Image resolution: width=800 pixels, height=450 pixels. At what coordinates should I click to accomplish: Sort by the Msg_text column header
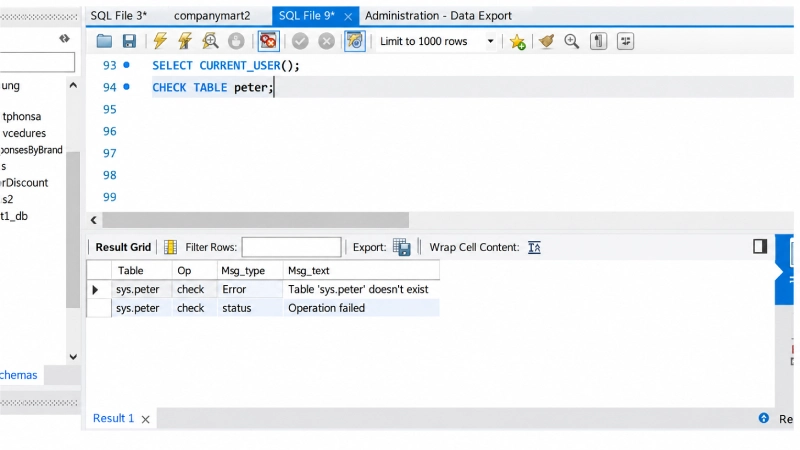point(361,270)
